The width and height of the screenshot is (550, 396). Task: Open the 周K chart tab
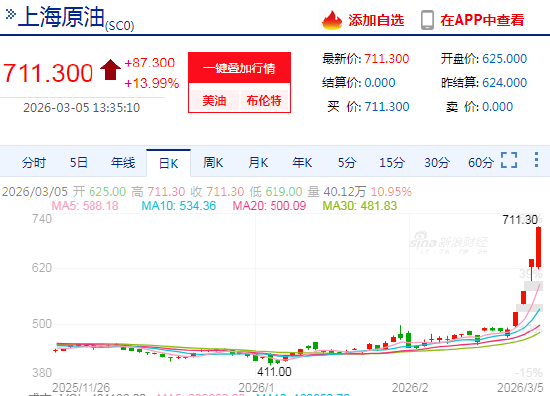pyautogui.click(x=213, y=163)
